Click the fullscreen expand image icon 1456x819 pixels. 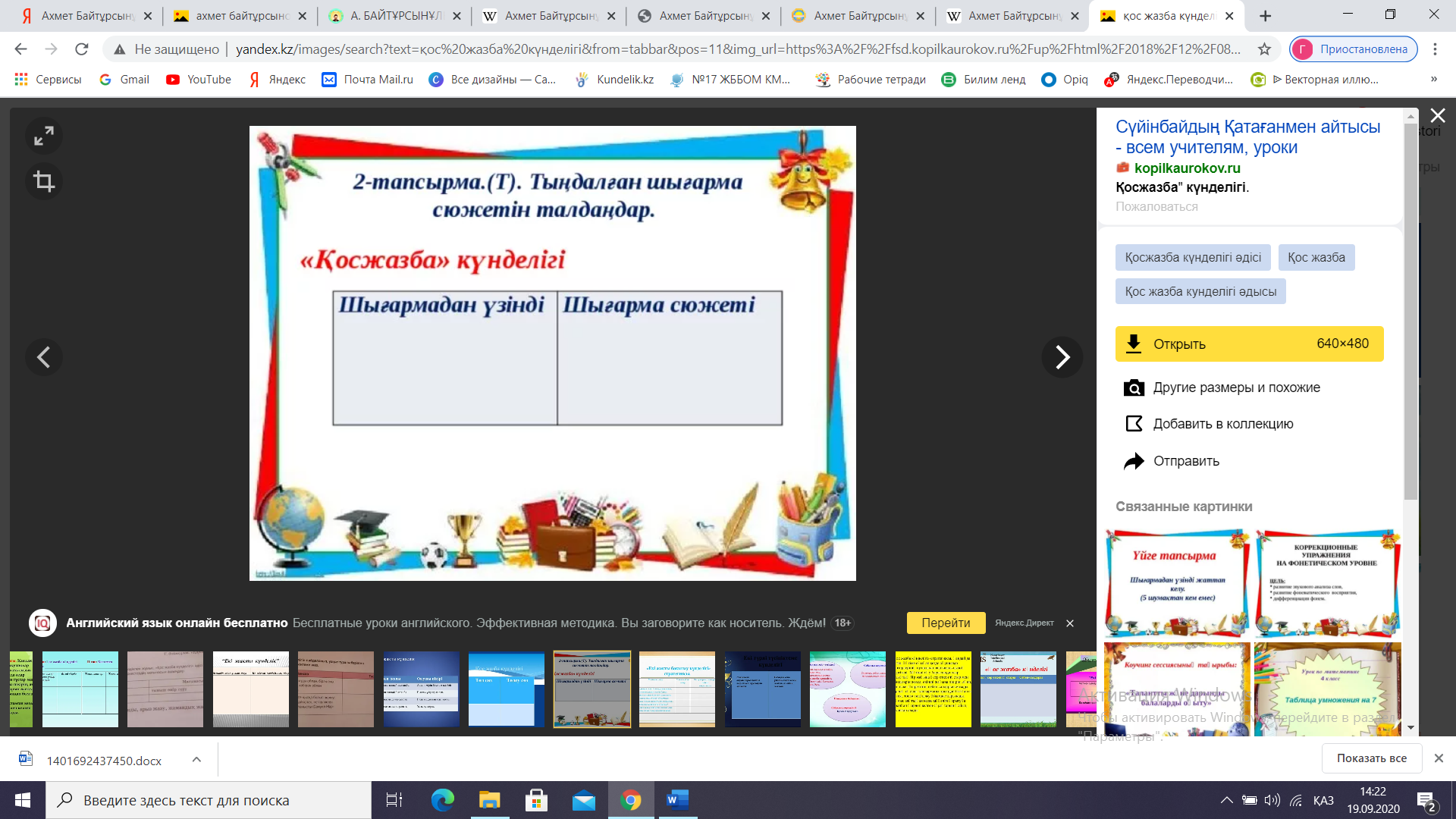pos(44,136)
